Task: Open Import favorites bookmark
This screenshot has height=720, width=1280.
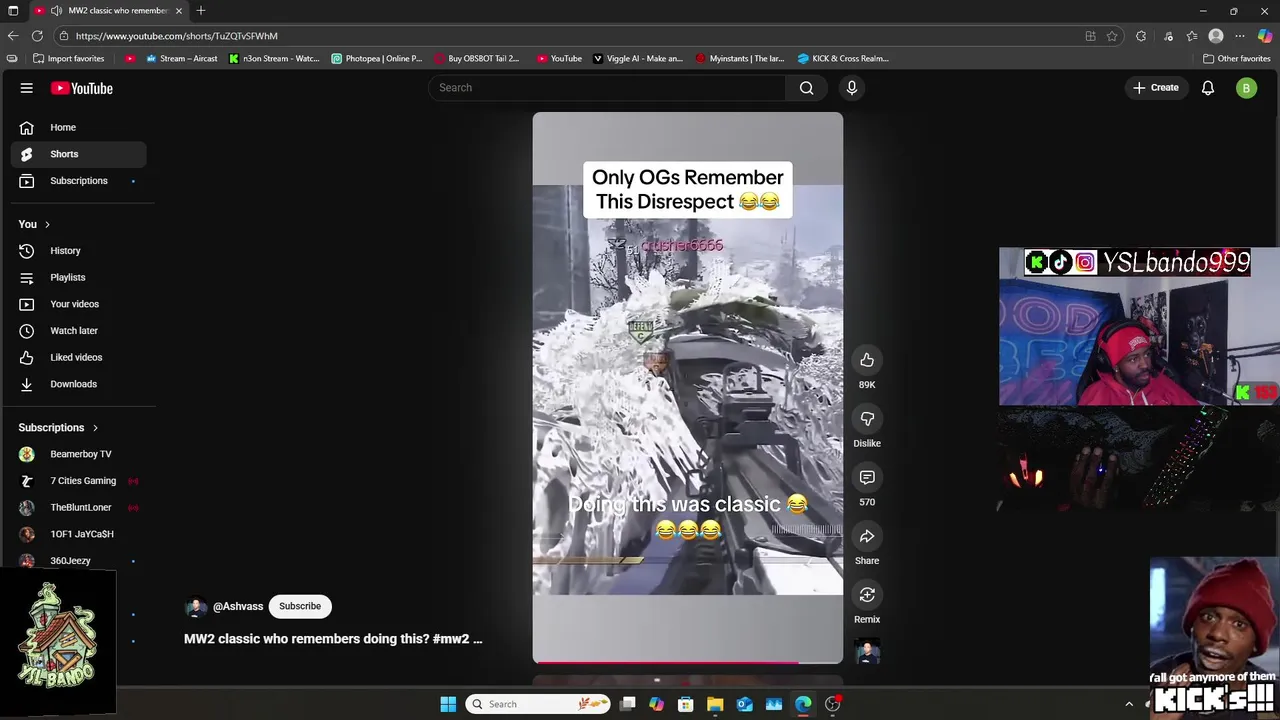Action: click(69, 58)
